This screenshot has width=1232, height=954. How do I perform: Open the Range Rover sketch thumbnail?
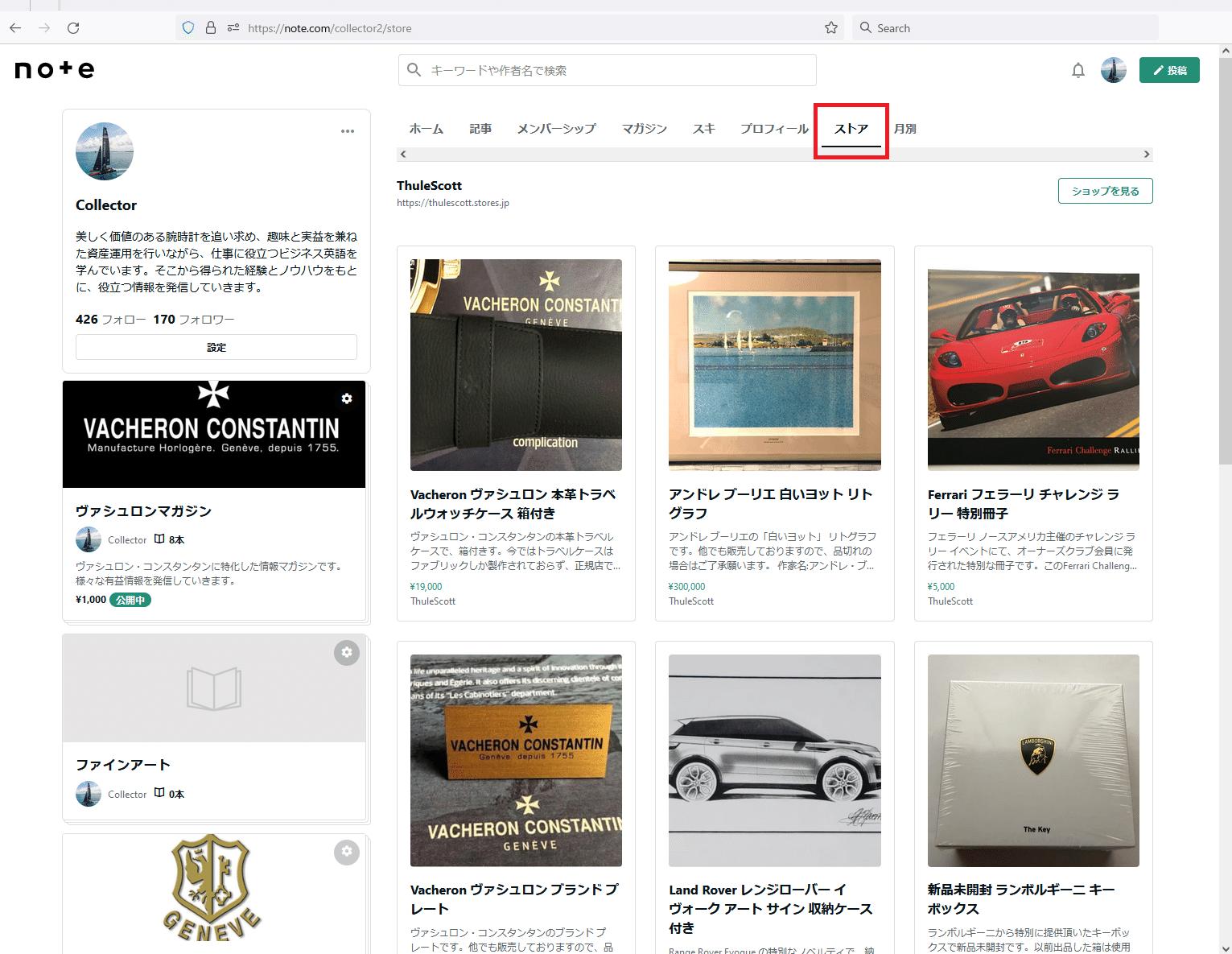775,761
